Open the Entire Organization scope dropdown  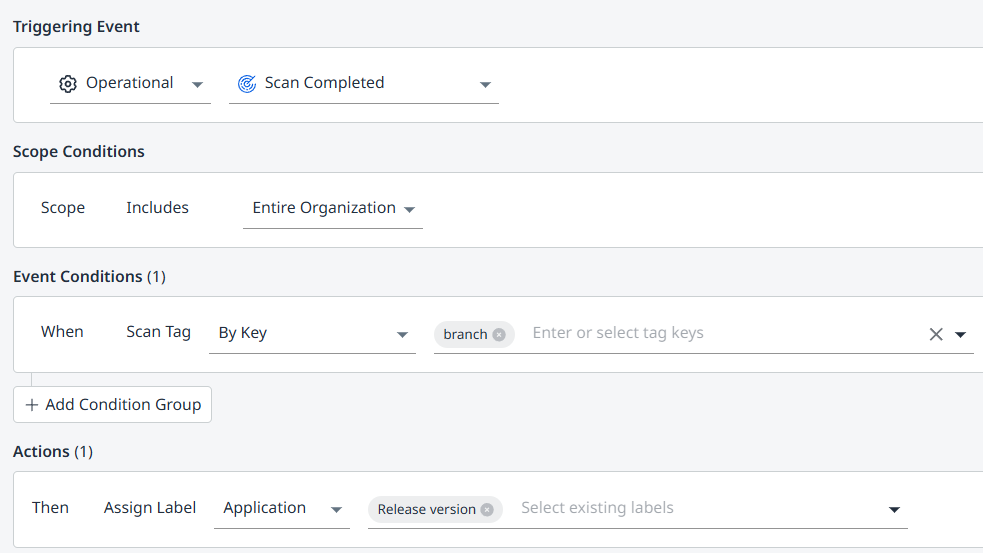409,209
